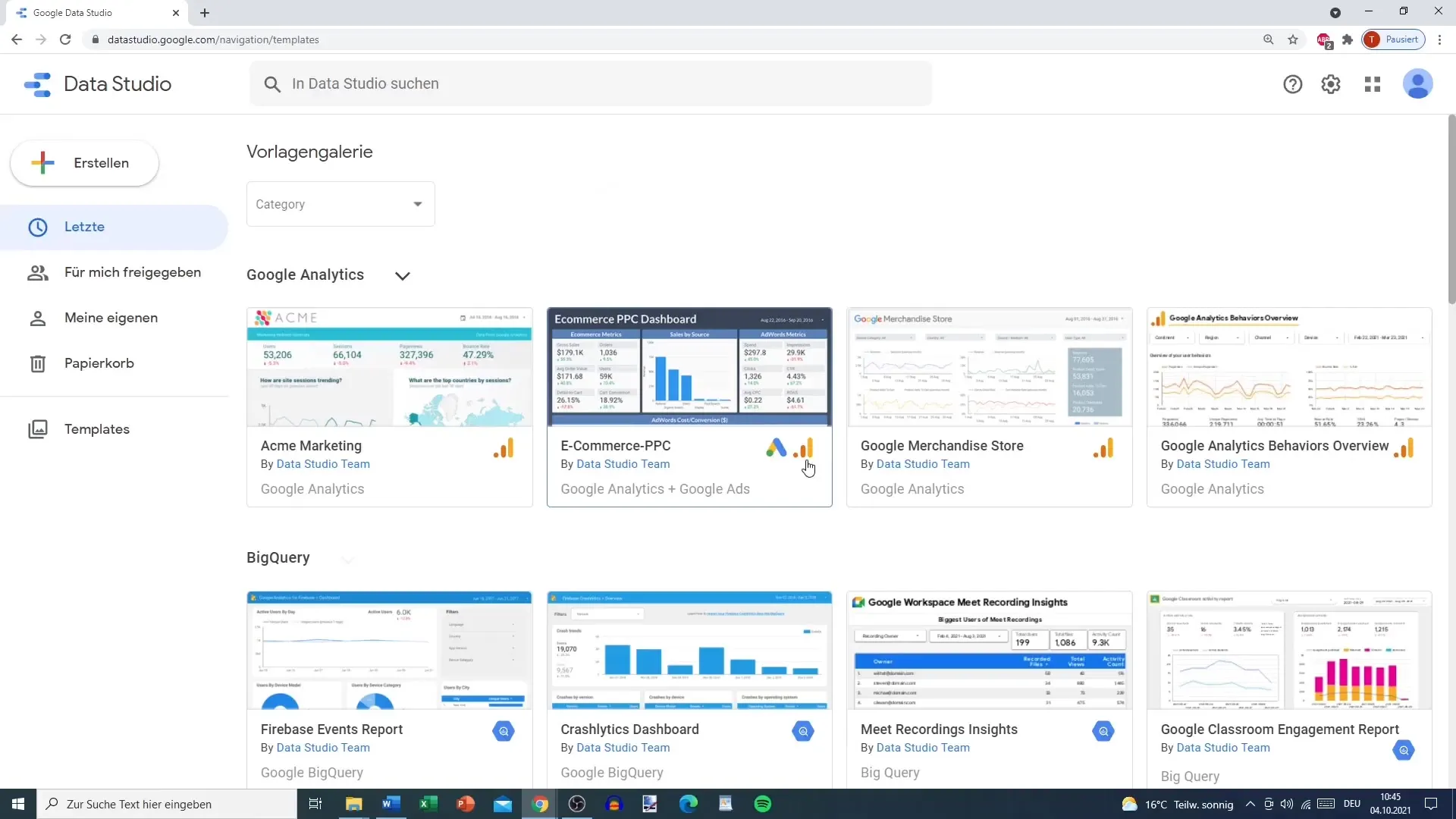The image size is (1456, 819).
Task: Reload the page
Action: (65, 39)
